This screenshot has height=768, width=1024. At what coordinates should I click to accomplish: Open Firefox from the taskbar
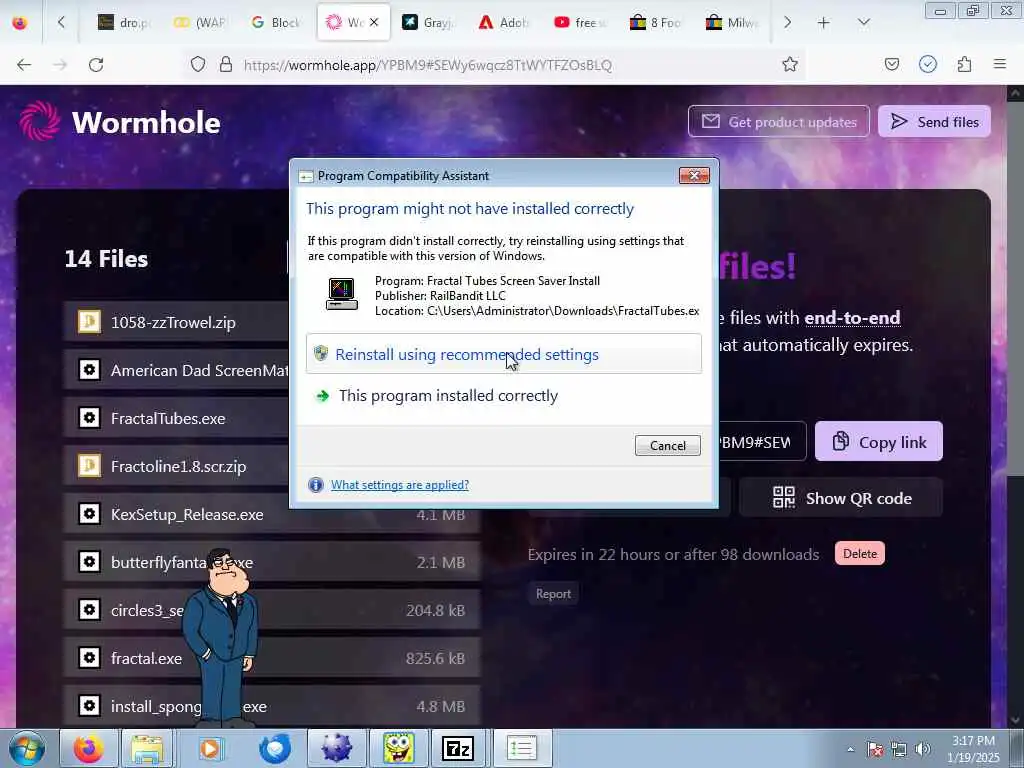(x=88, y=748)
